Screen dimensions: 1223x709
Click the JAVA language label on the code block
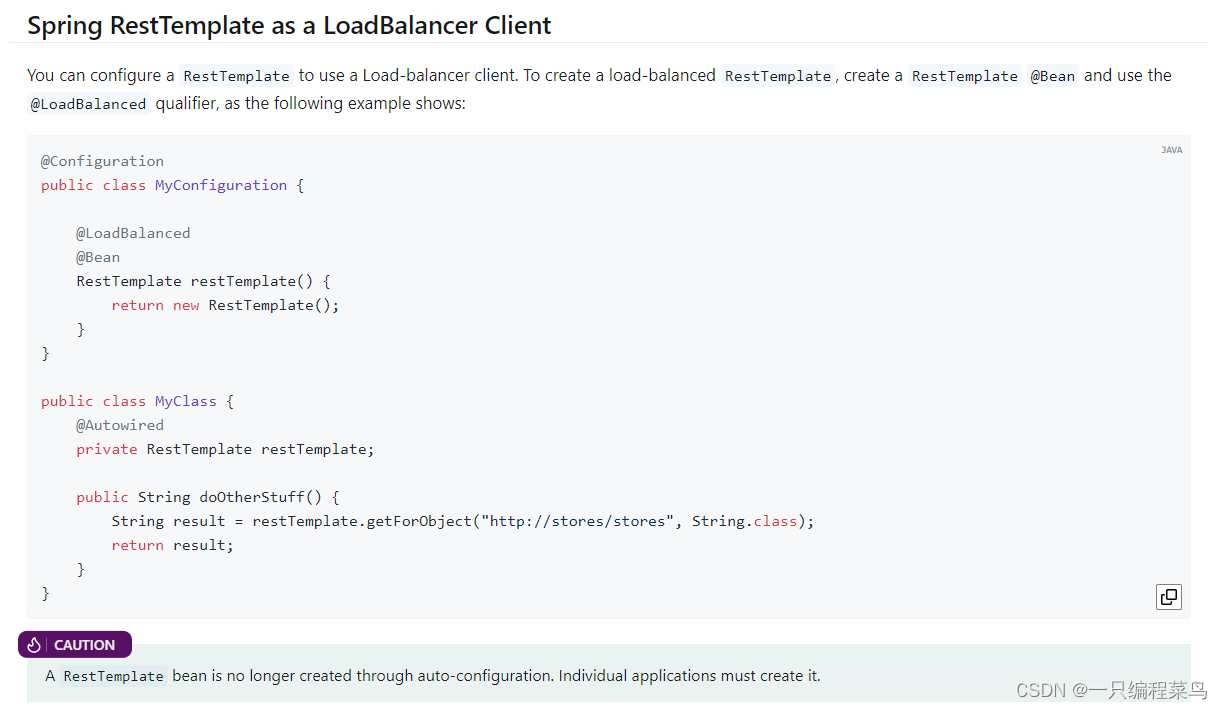[x=1171, y=149]
